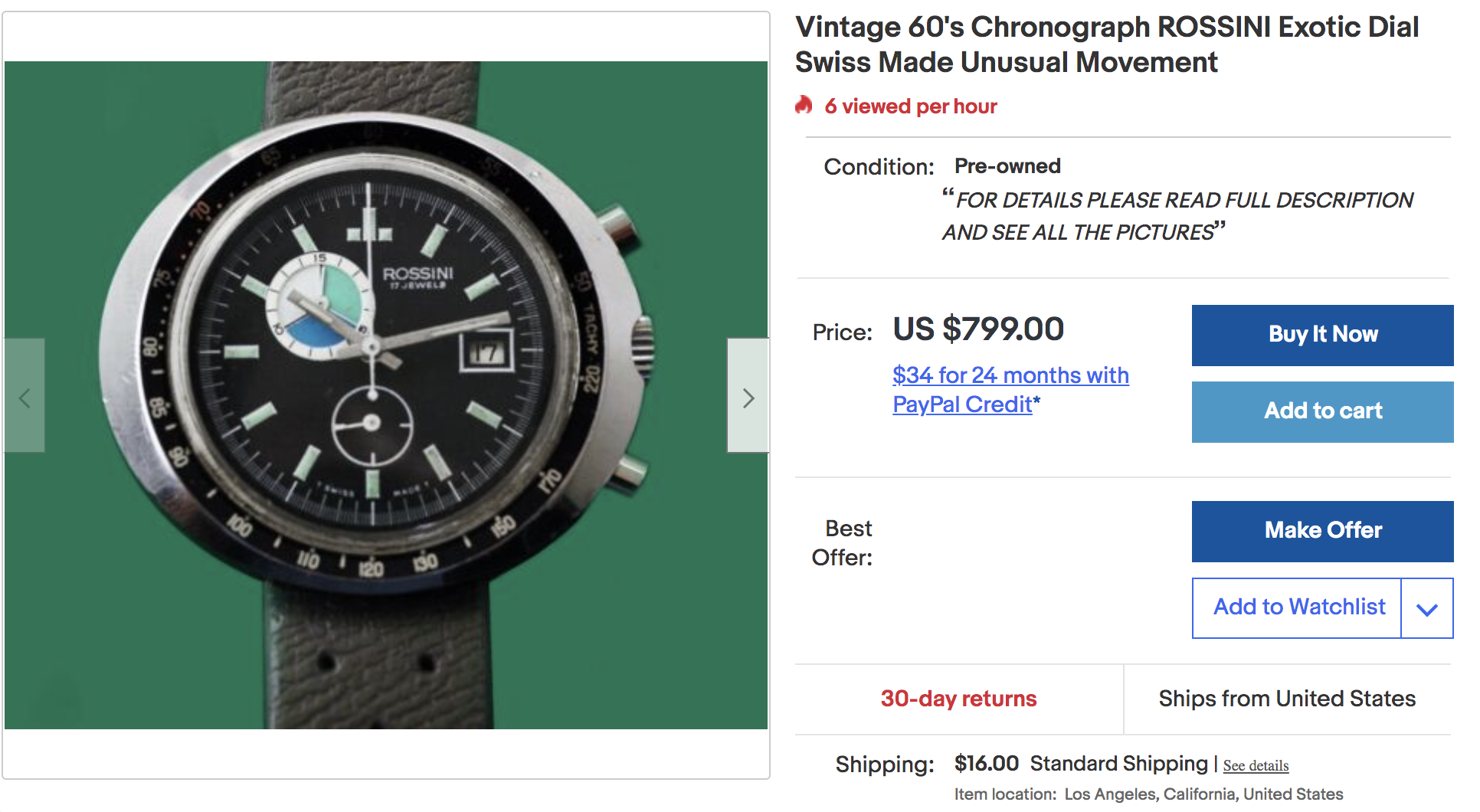Image resolution: width=1480 pixels, height=812 pixels.
Task: Open the shipping See details link
Action: 1256,765
